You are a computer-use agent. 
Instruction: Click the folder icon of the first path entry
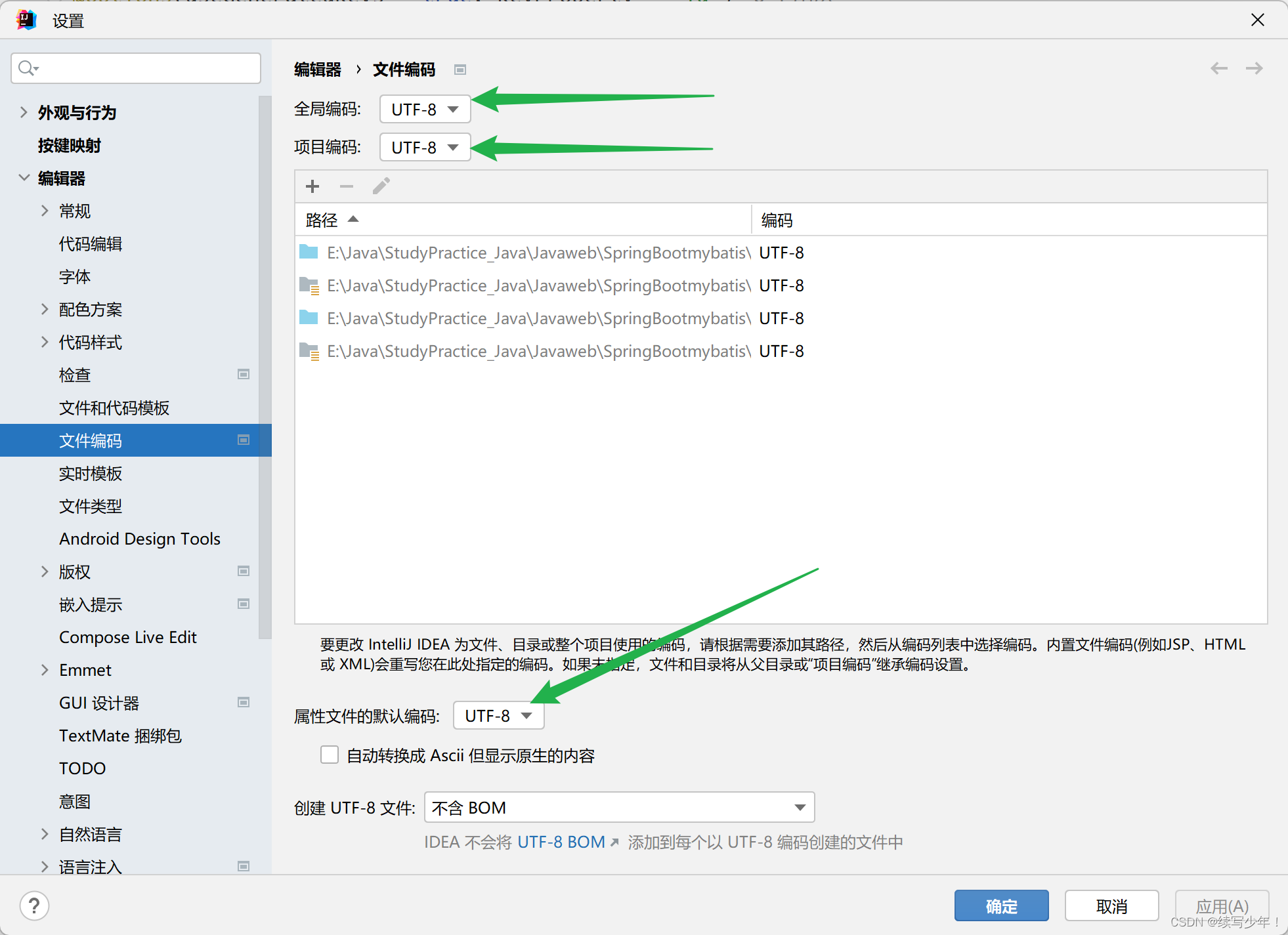[x=309, y=252]
